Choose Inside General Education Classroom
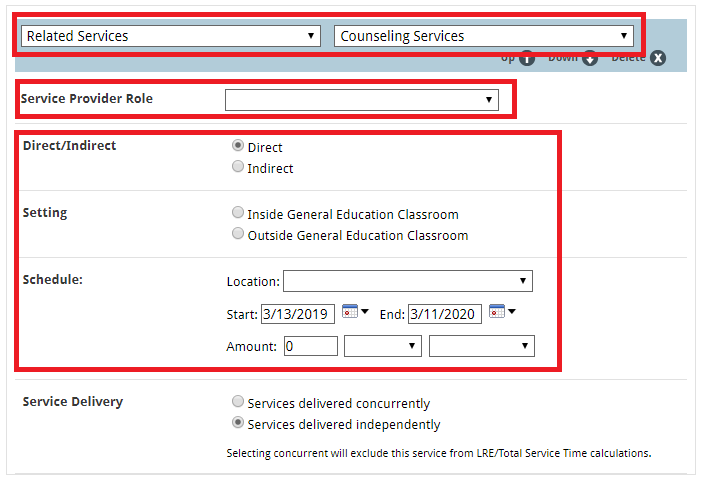The image size is (716, 483). (237, 212)
